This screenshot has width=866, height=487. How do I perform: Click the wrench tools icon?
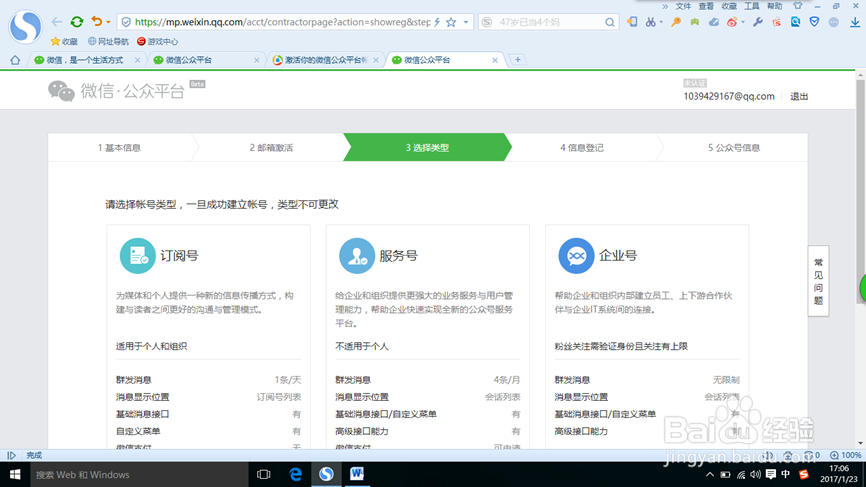coord(758,22)
